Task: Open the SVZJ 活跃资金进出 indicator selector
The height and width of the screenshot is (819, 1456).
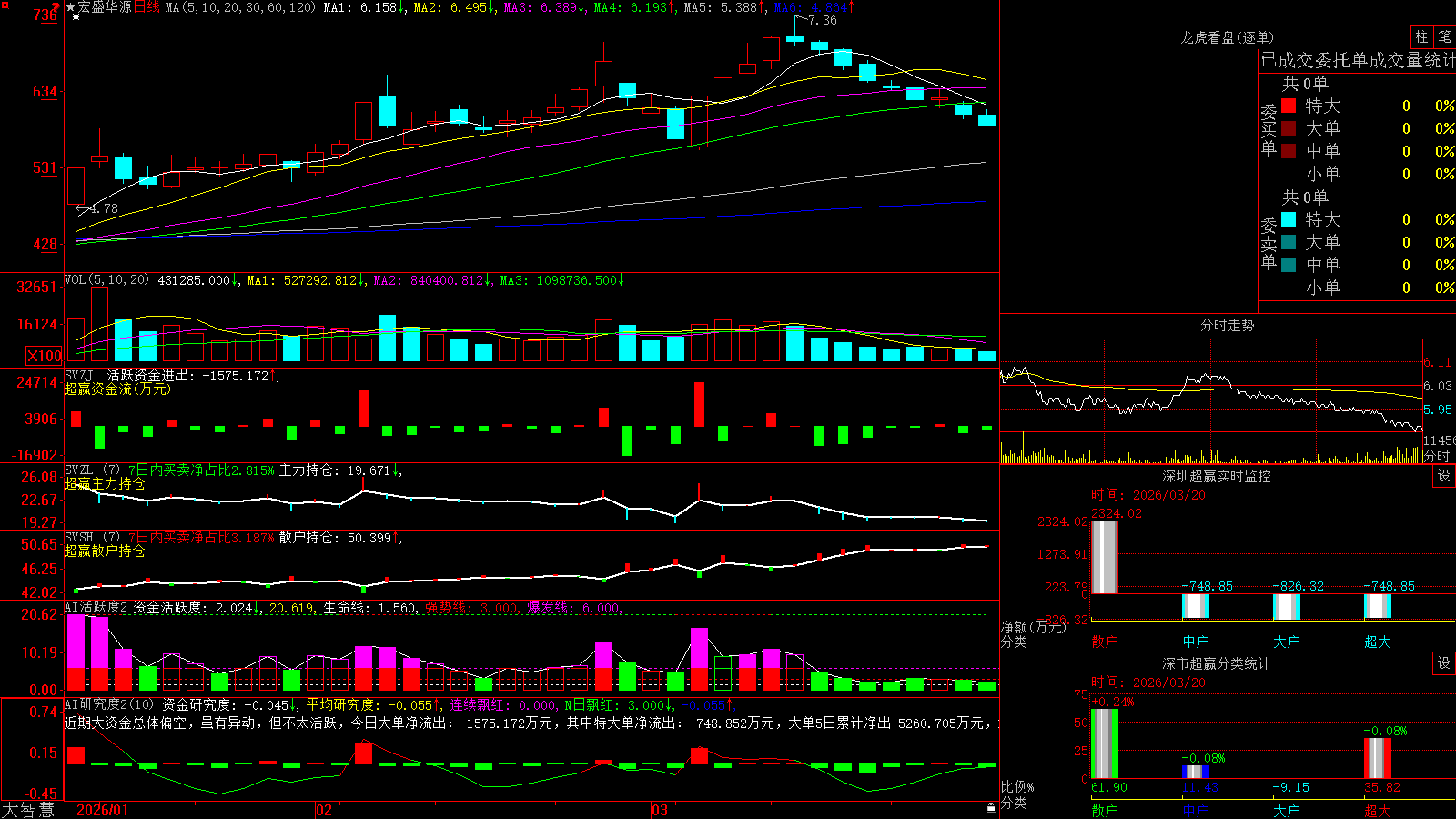Action: click(x=172, y=375)
